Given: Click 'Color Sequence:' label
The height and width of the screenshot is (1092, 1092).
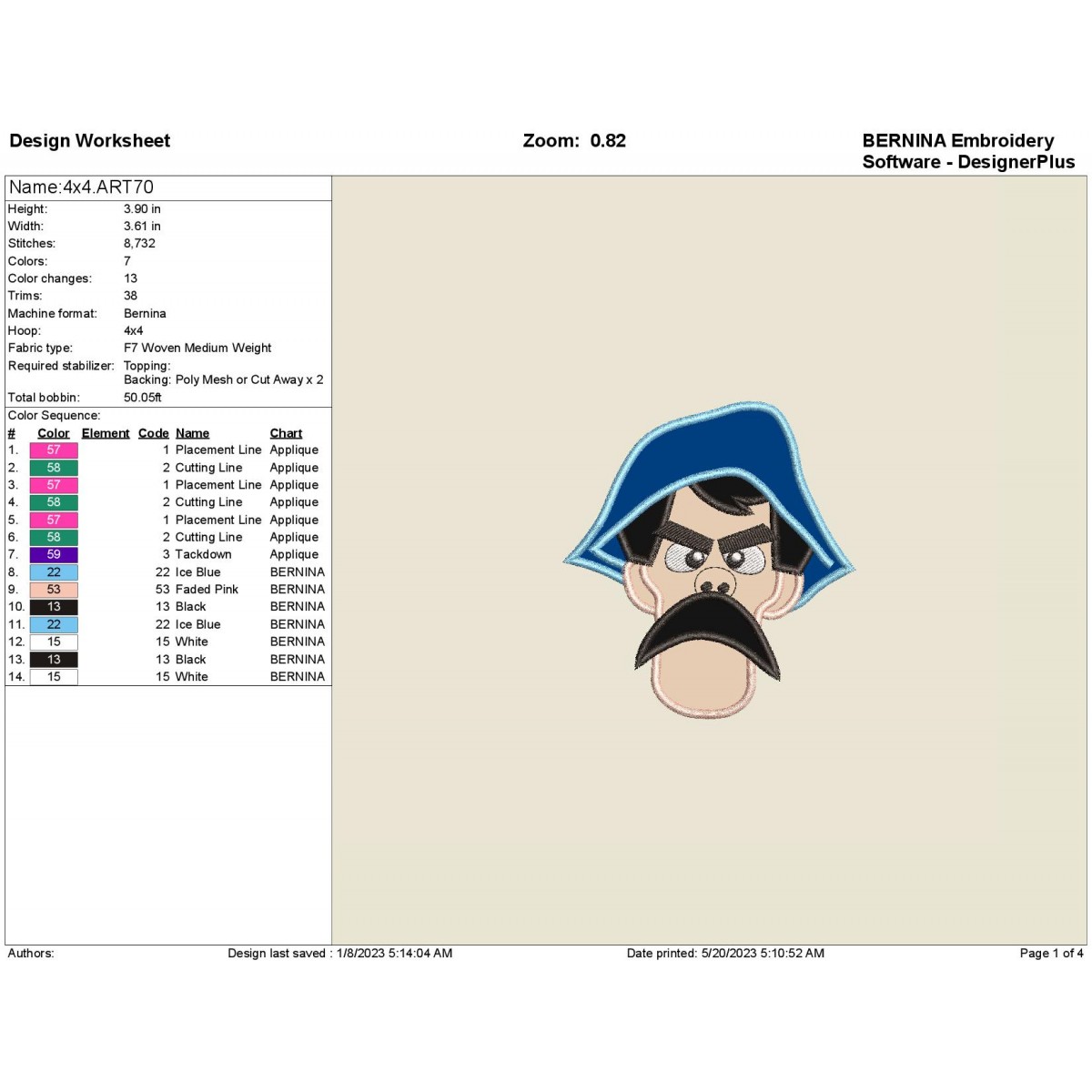Looking at the screenshot, I should point(54,415).
